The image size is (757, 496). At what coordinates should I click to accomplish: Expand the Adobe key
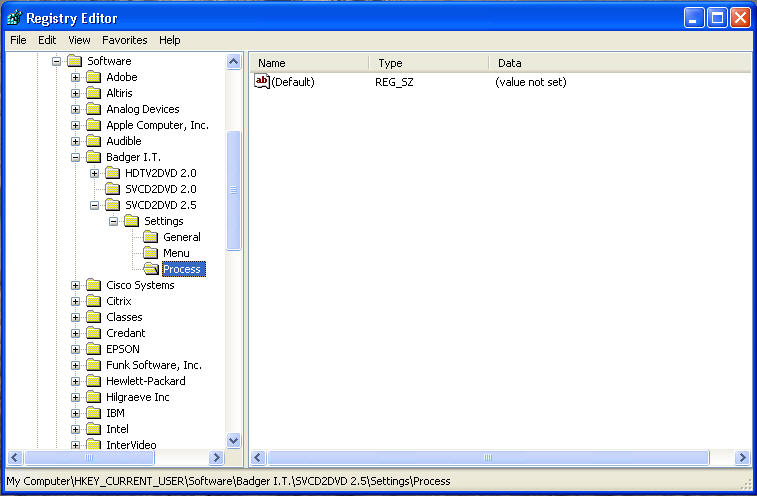point(75,77)
